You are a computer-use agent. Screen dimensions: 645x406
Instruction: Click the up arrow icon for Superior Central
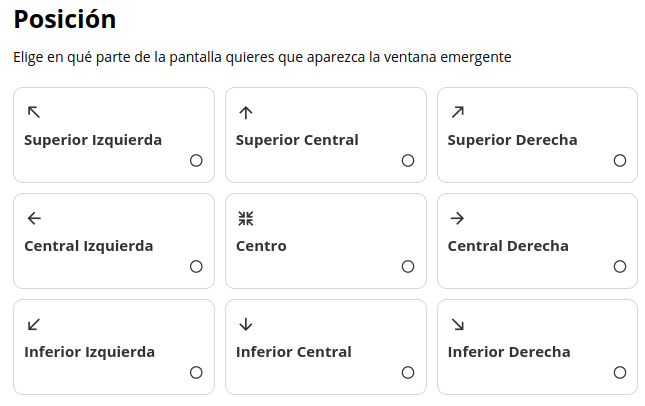click(x=246, y=112)
